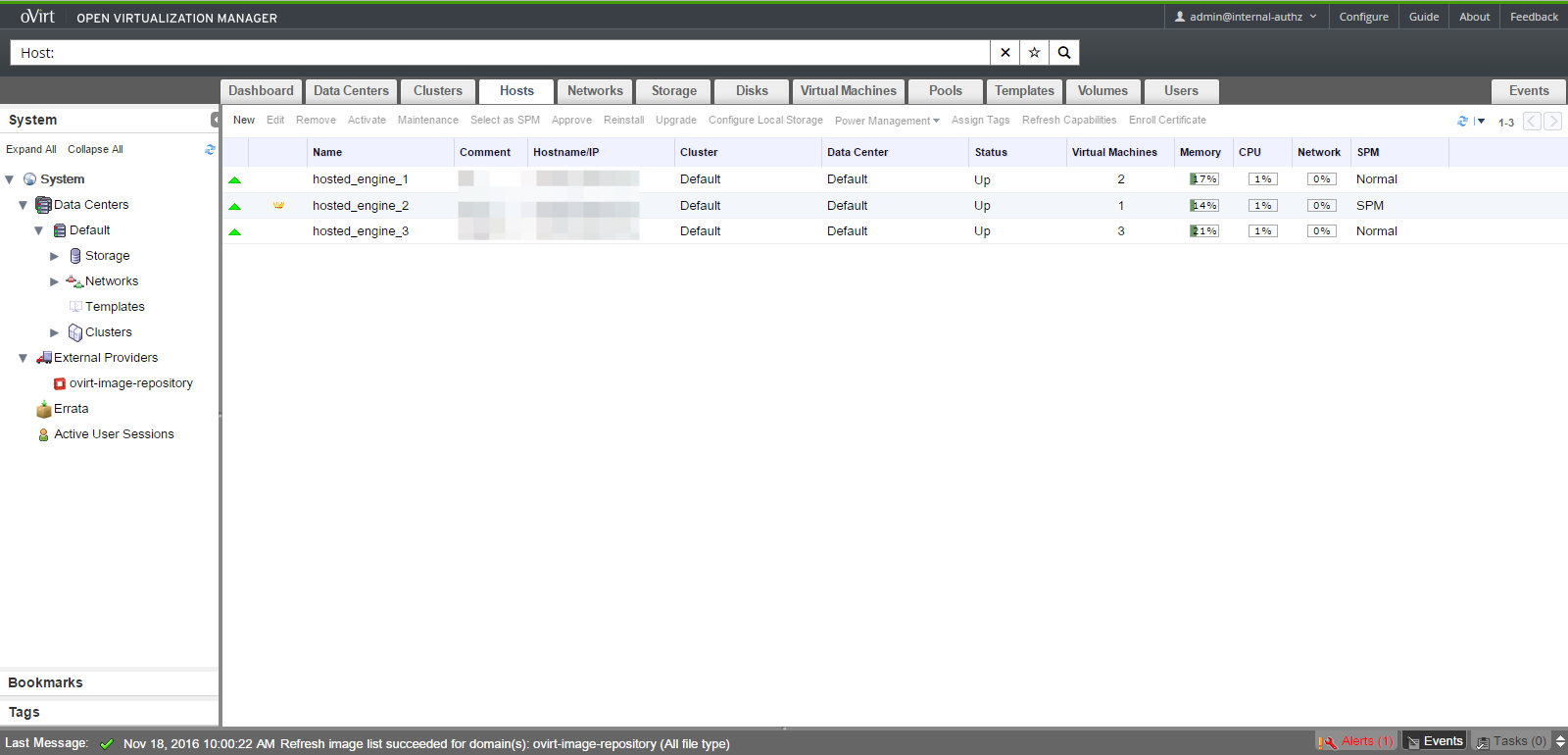Viewport: 1568px width, 755px height.
Task: Expand the Storage tree node
Action: pos(55,256)
